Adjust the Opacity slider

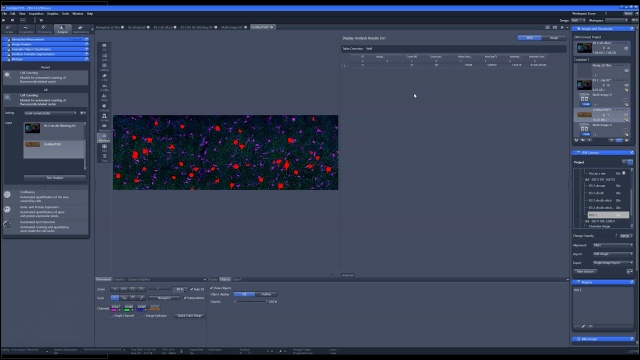point(251,302)
